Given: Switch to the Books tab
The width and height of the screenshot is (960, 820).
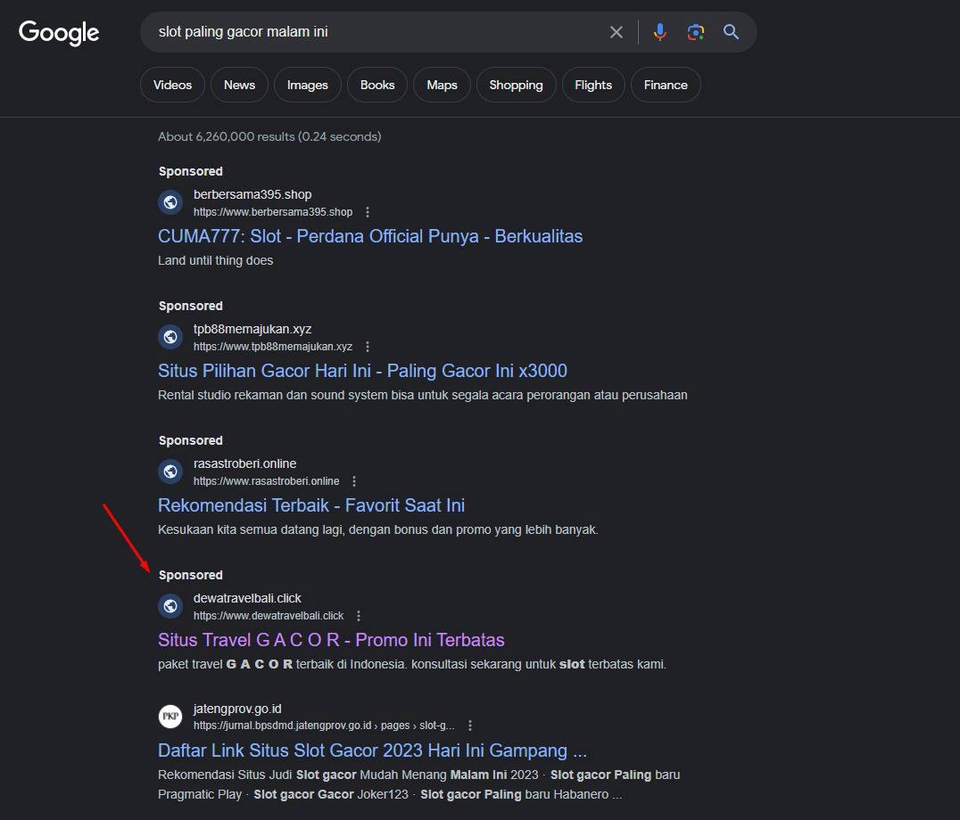Looking at the screenshot, I should [377, 85].
